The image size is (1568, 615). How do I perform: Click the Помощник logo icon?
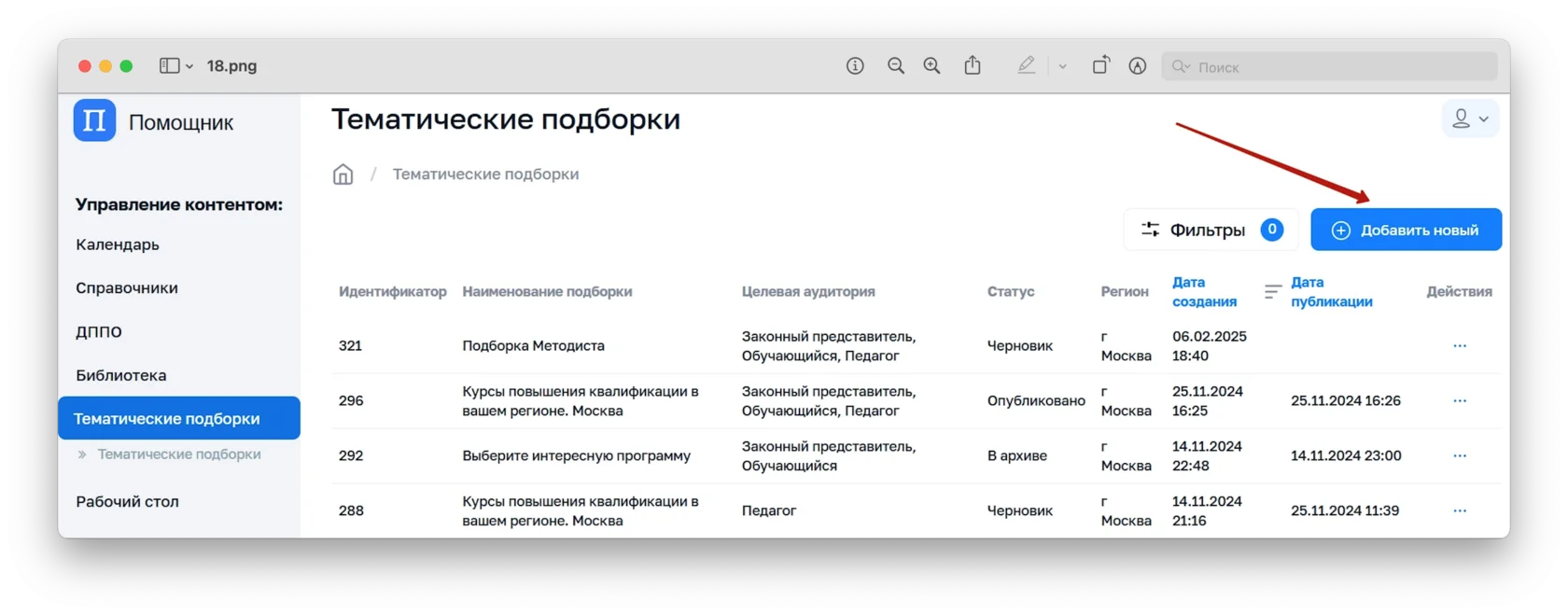[x=94, y=121]
